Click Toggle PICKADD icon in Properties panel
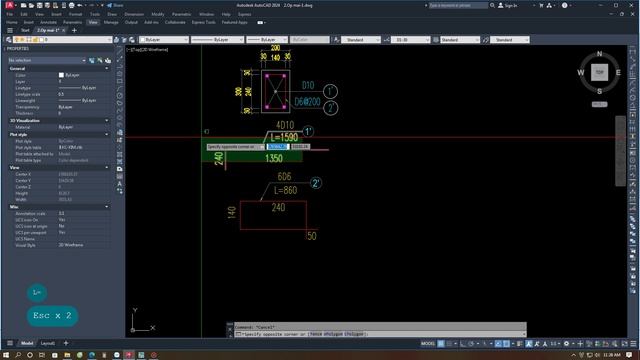640x360 pixels. click(x=91, y=60)
